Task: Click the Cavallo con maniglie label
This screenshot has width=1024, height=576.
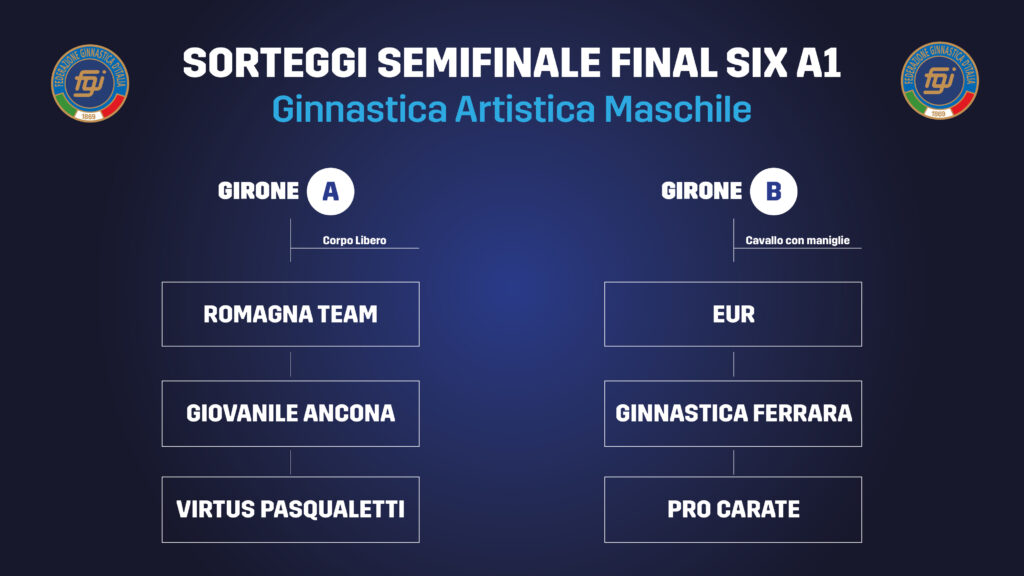Action: click(797, 240)
